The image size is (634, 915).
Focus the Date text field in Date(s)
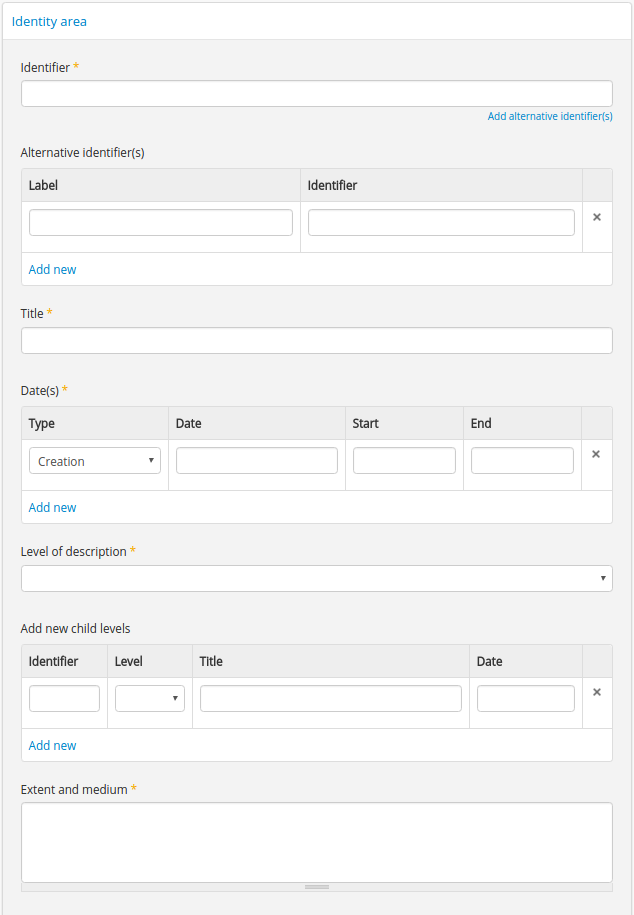pos(257,461)
